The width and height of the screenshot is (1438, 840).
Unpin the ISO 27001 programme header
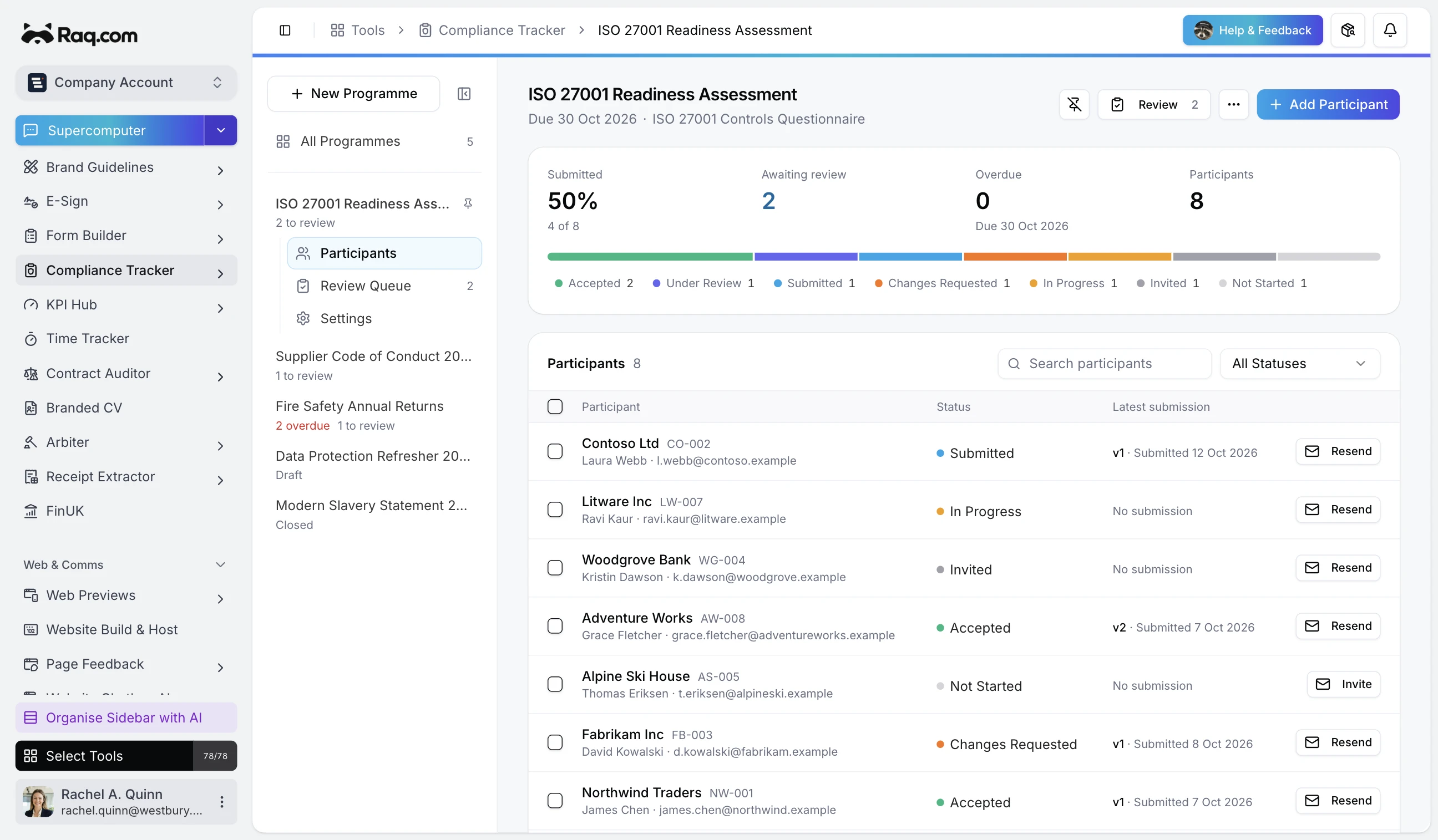[x=1074, y=104]
